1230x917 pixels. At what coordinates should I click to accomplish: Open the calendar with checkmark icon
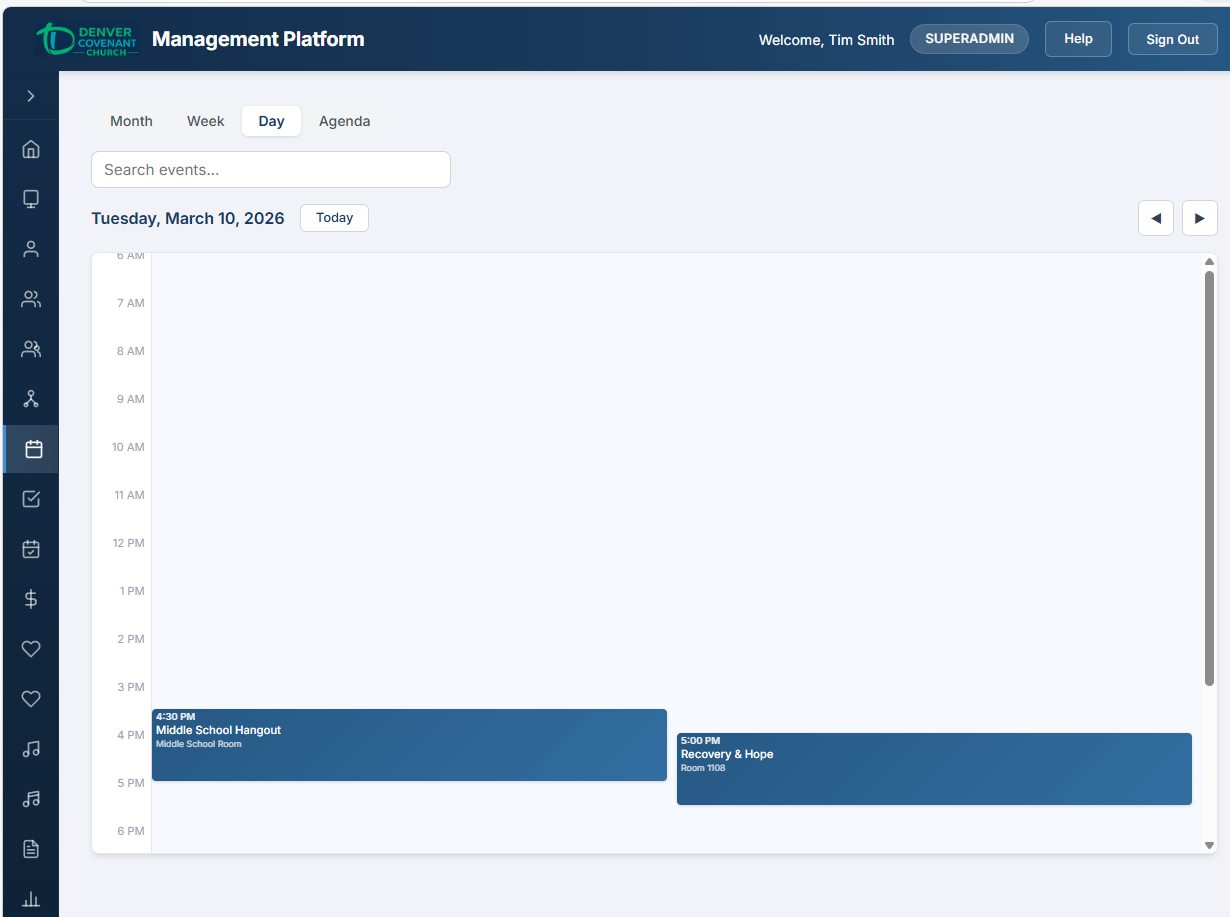pos(31,549)
